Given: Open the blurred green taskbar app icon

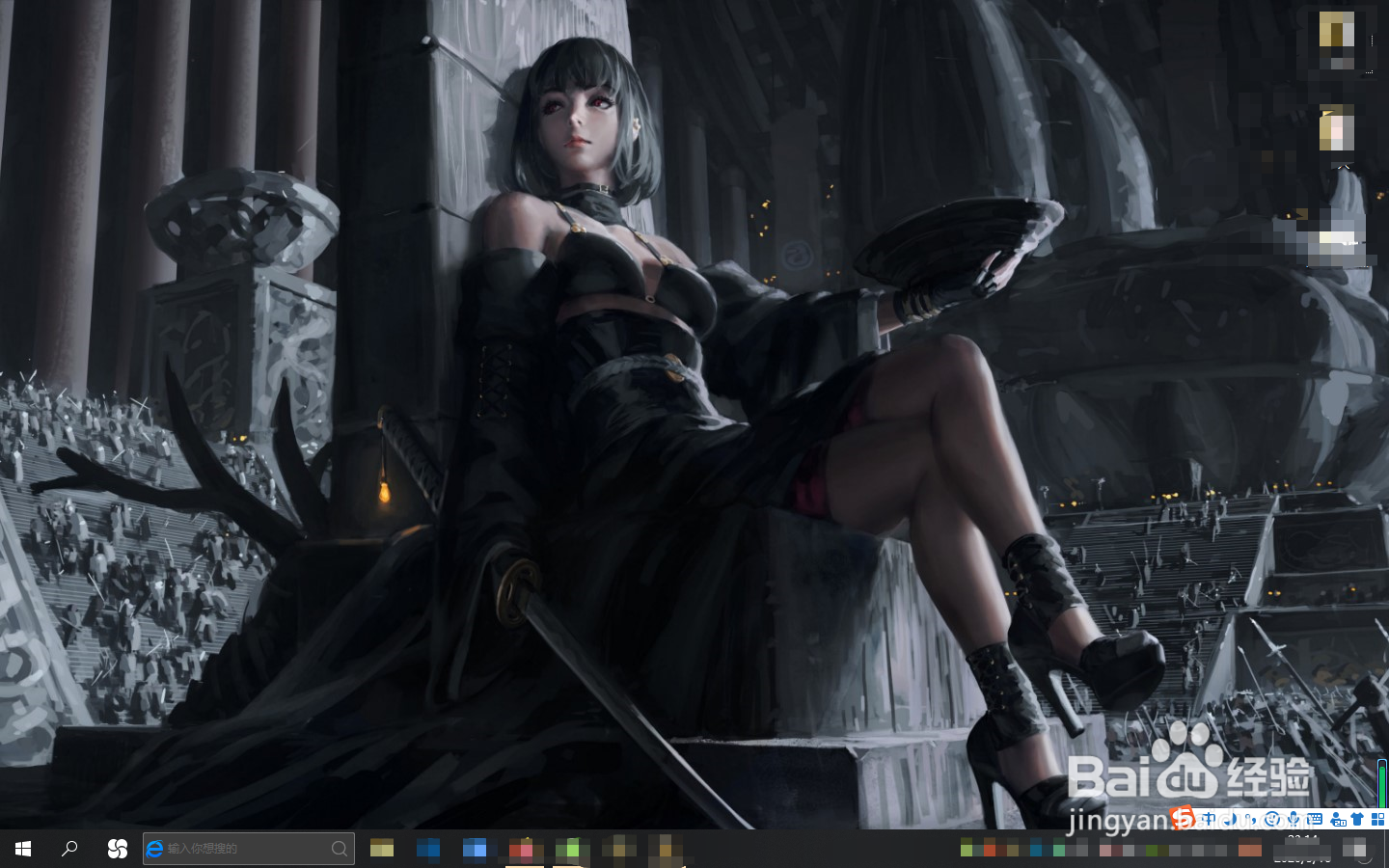Looking at the screenshot, I should pos(571,849).
